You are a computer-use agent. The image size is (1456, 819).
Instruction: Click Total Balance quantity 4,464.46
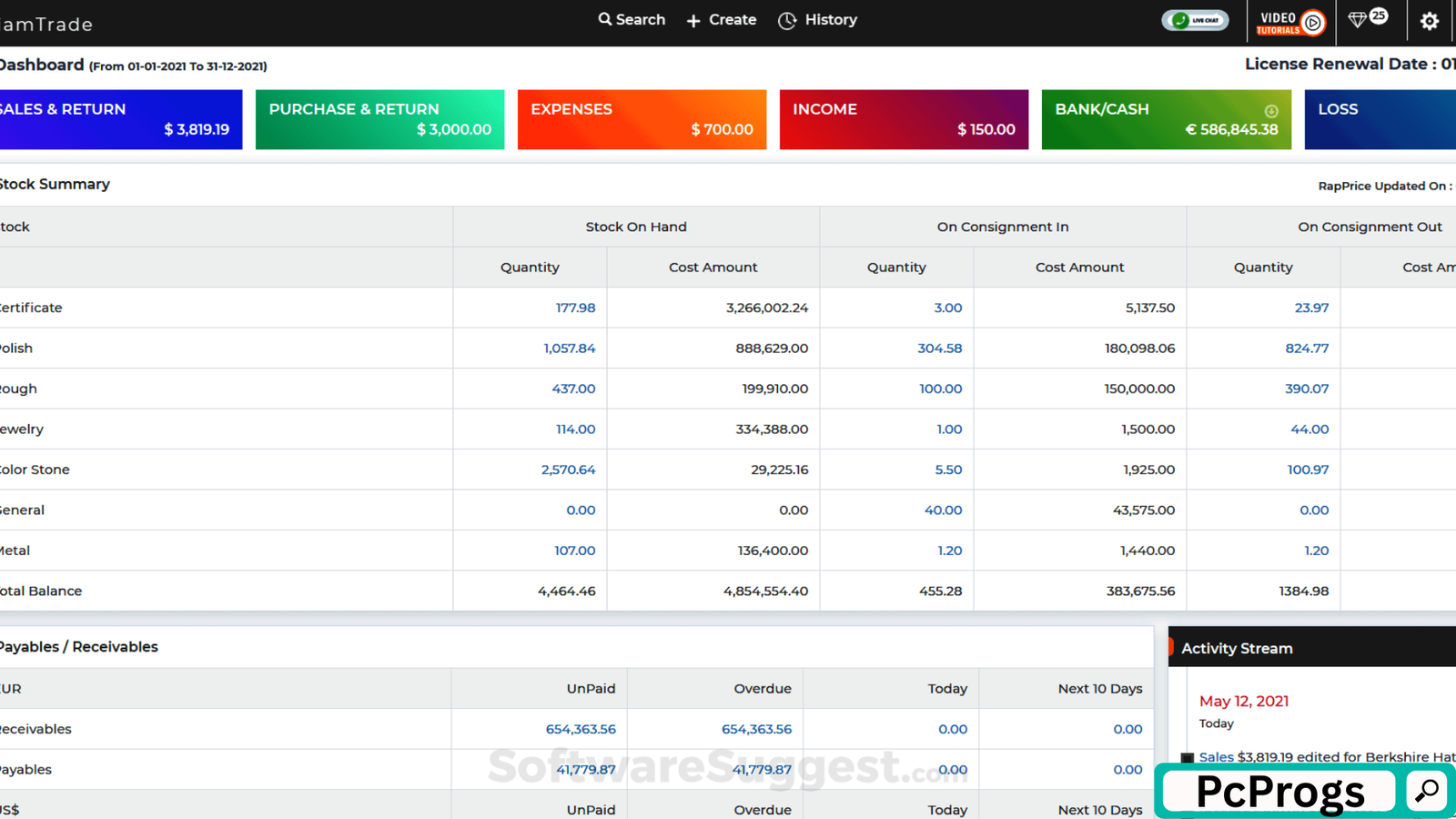pos(566,591)
